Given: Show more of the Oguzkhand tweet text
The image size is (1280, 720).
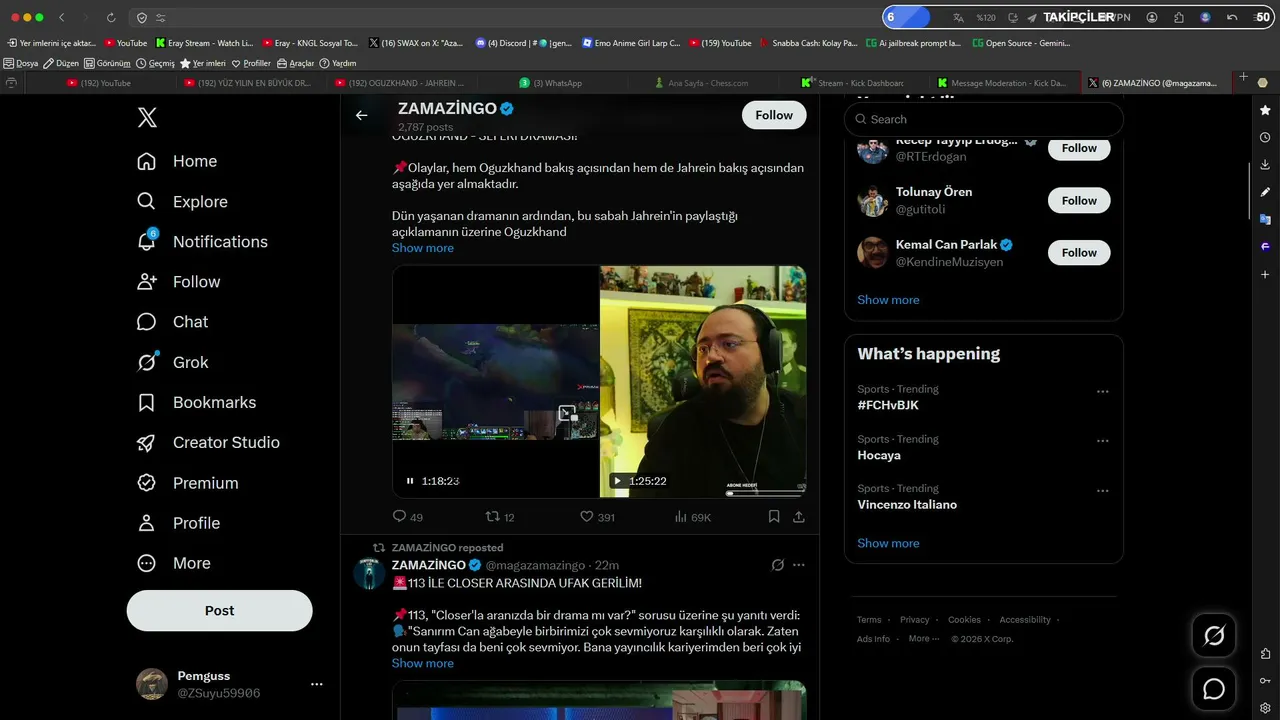Looking at the screenshot, I should [x=423, y=248].
